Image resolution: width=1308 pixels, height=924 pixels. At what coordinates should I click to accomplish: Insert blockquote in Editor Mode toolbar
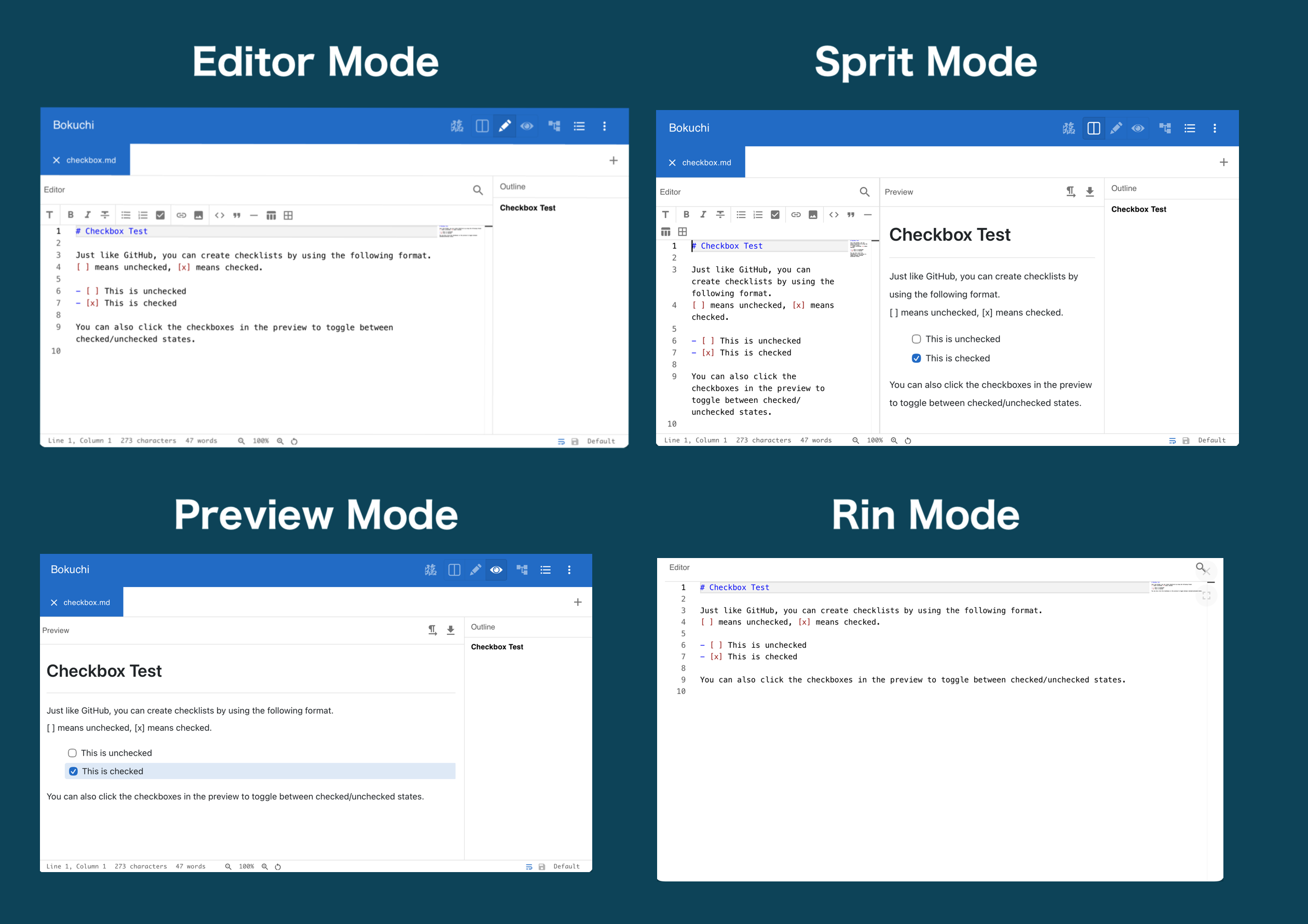[x=237, y=215]
